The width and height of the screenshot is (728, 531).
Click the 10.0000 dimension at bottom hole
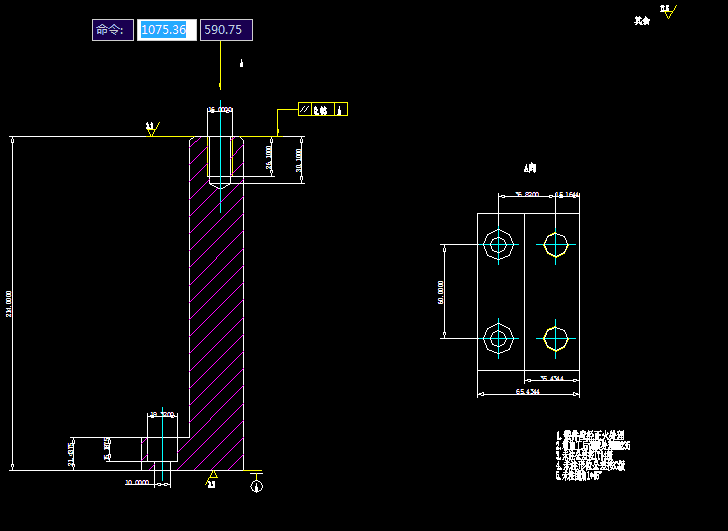click(137, 482)
